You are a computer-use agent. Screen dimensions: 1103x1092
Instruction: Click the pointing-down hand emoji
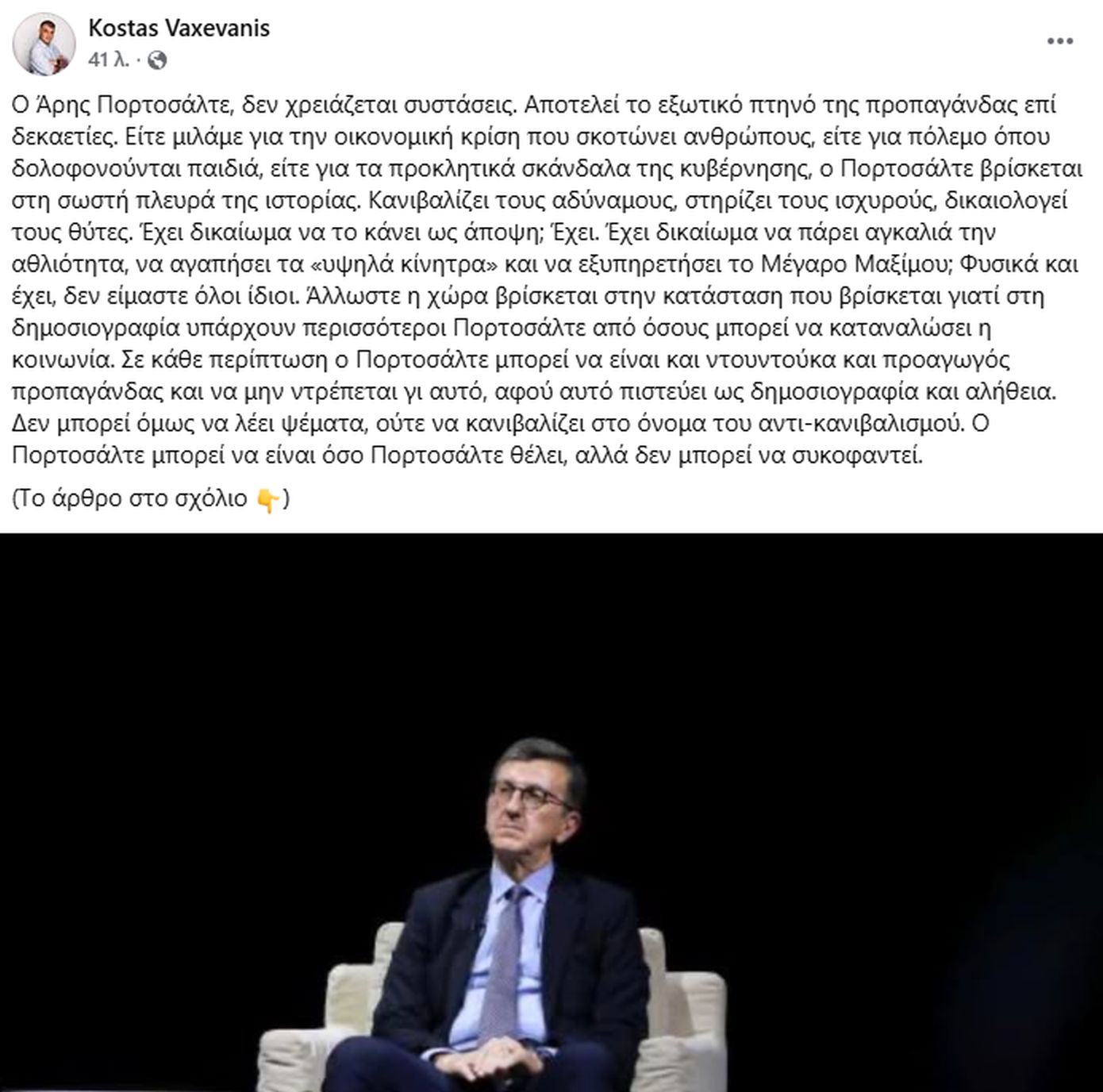[x=267, y=500]
